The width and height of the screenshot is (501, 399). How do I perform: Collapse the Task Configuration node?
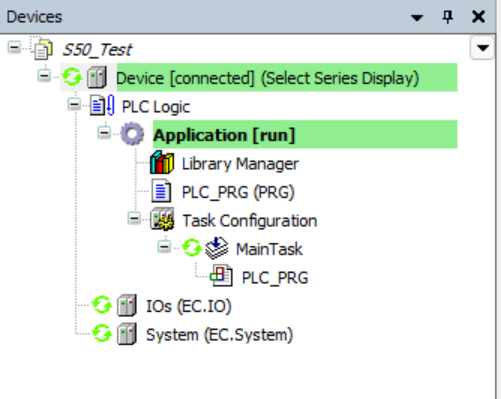click(134, 218)
